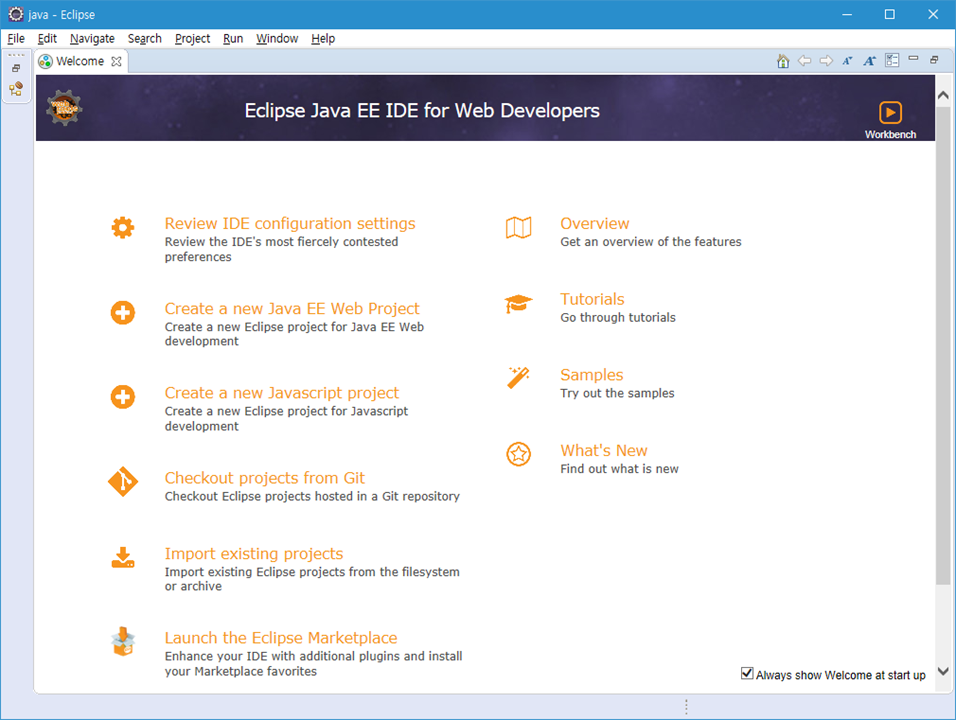Open the Samples link
Viewport: 956px width, 720px height.
pyautogui.click(x=591, y=374)
